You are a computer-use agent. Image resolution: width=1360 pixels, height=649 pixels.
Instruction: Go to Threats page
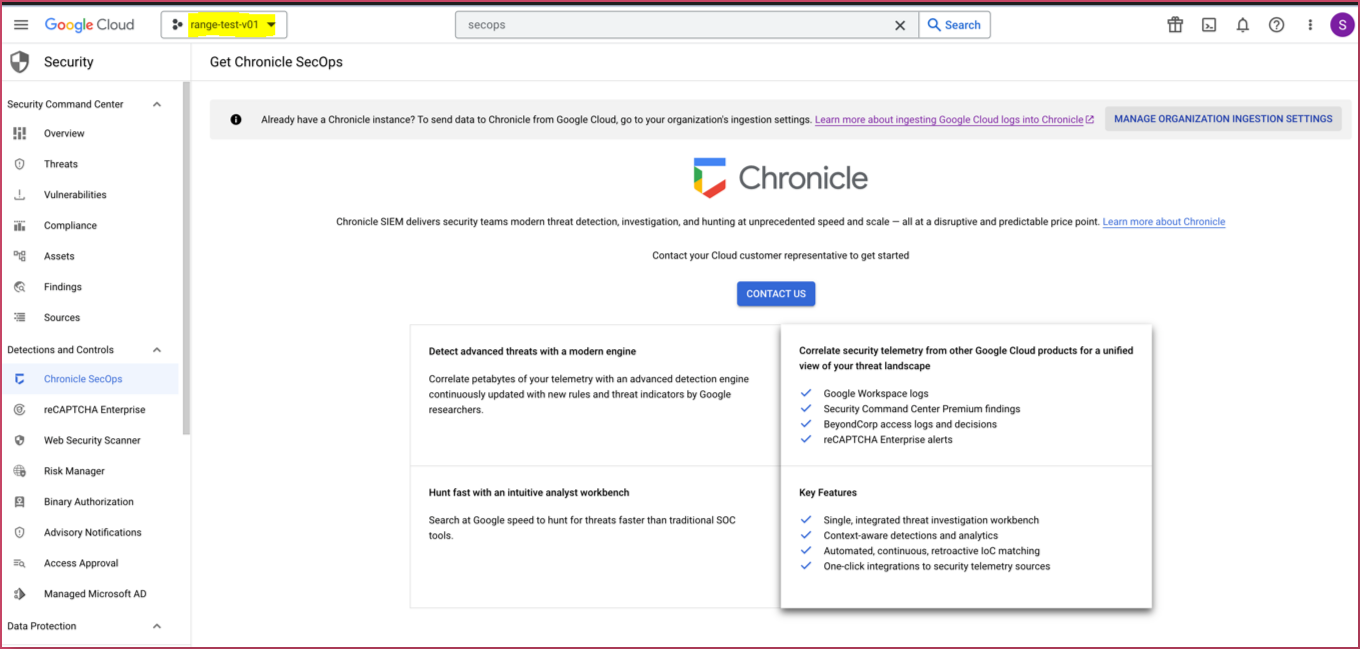pyautogui.click(x=61, y=164)
